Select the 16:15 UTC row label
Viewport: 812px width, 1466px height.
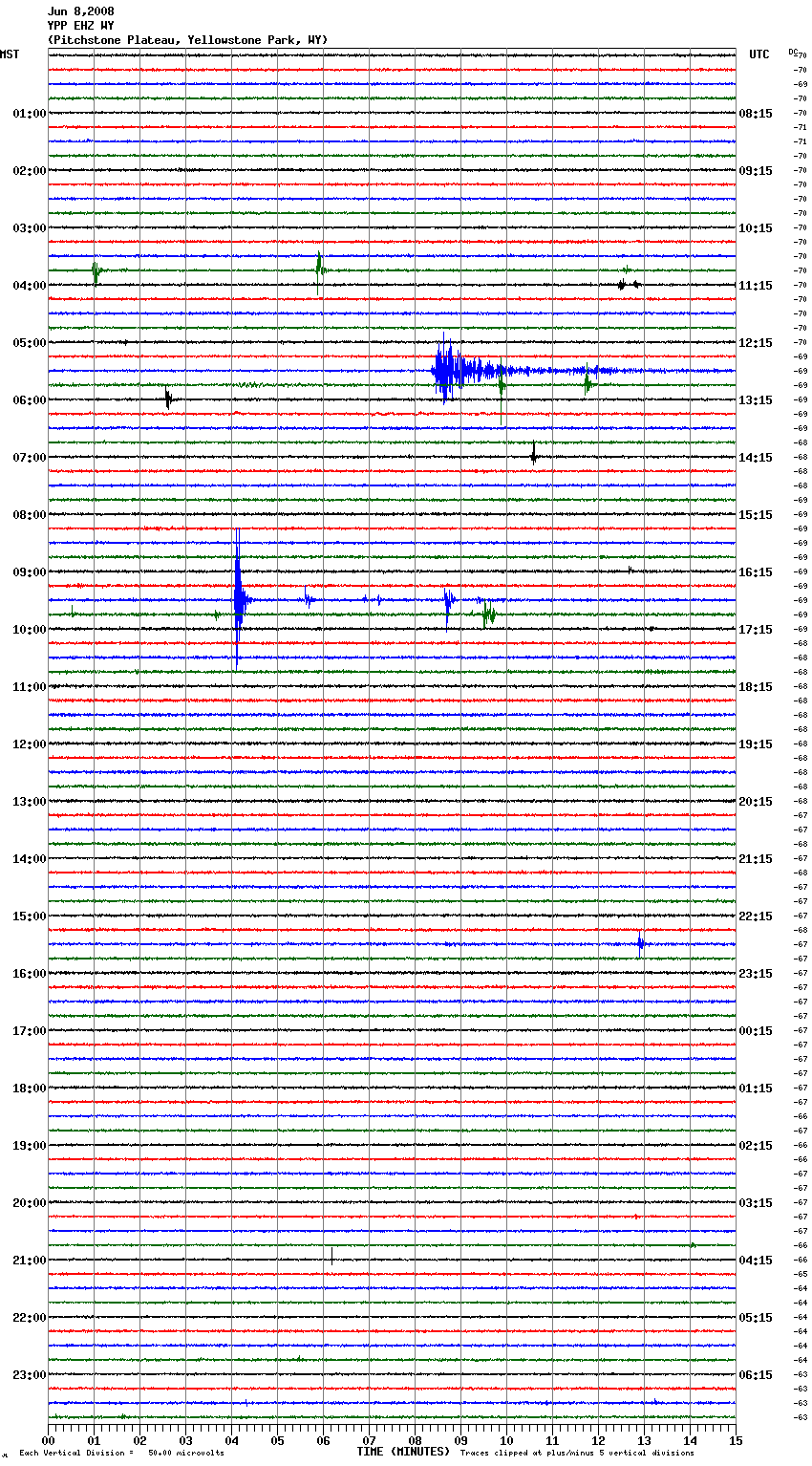(x=756, y=572)
